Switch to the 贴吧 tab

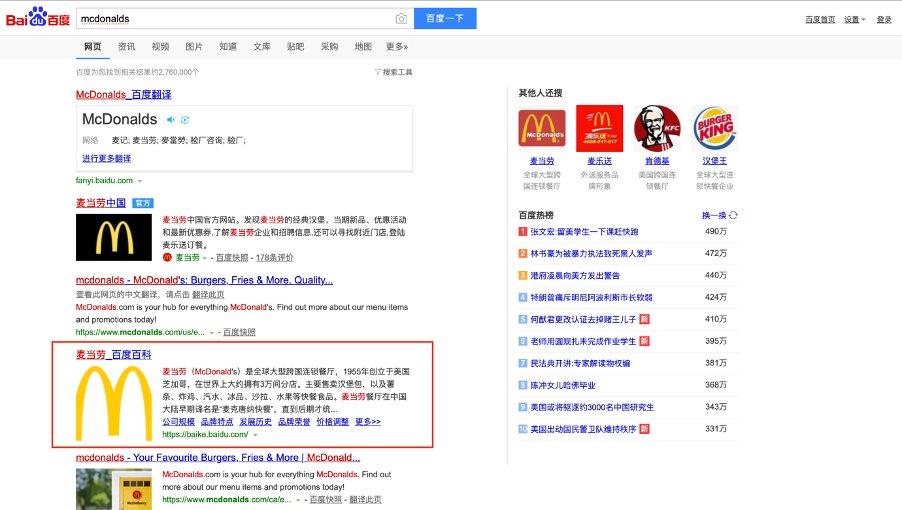click(x=296, y=47)
